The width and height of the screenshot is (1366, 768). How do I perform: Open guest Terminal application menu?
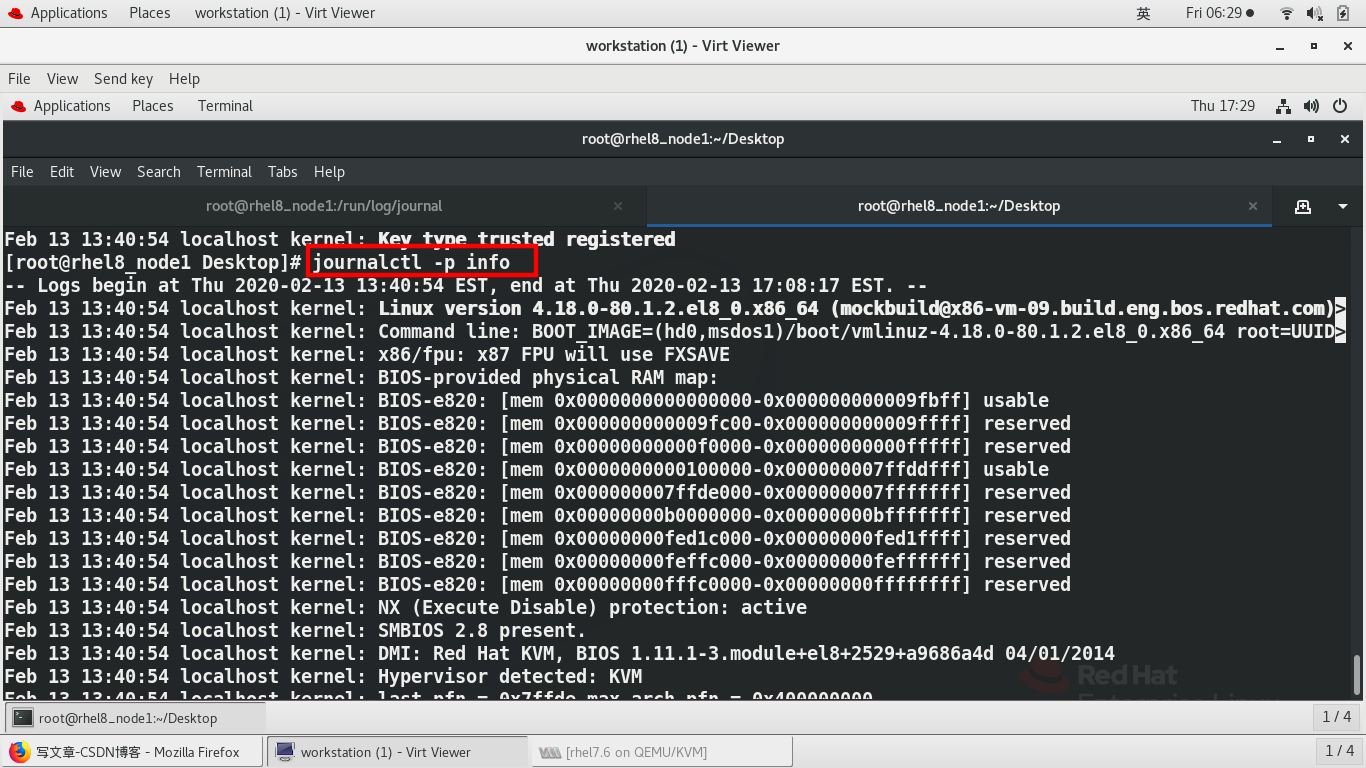click(225, 106)
